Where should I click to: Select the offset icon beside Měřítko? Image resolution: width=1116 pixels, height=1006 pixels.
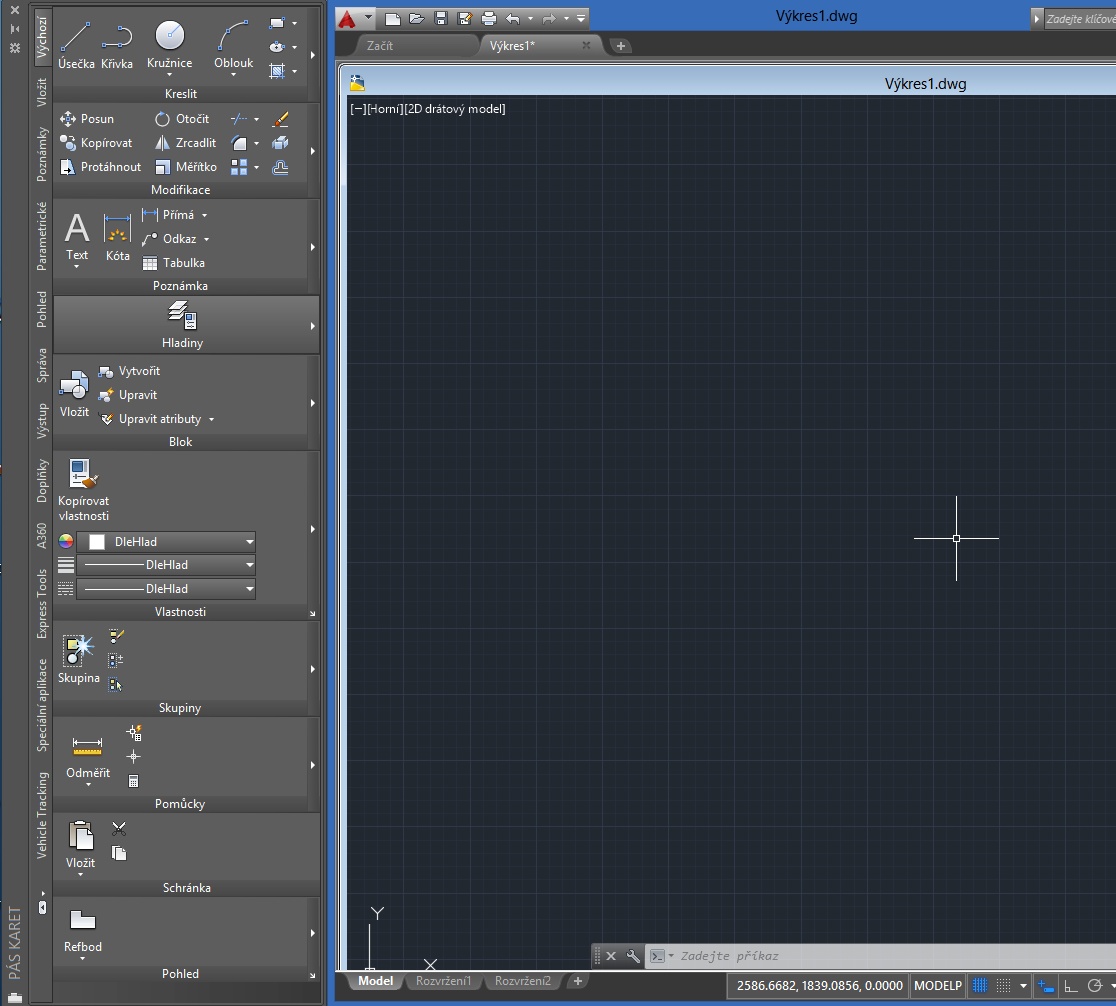(280, 167)
